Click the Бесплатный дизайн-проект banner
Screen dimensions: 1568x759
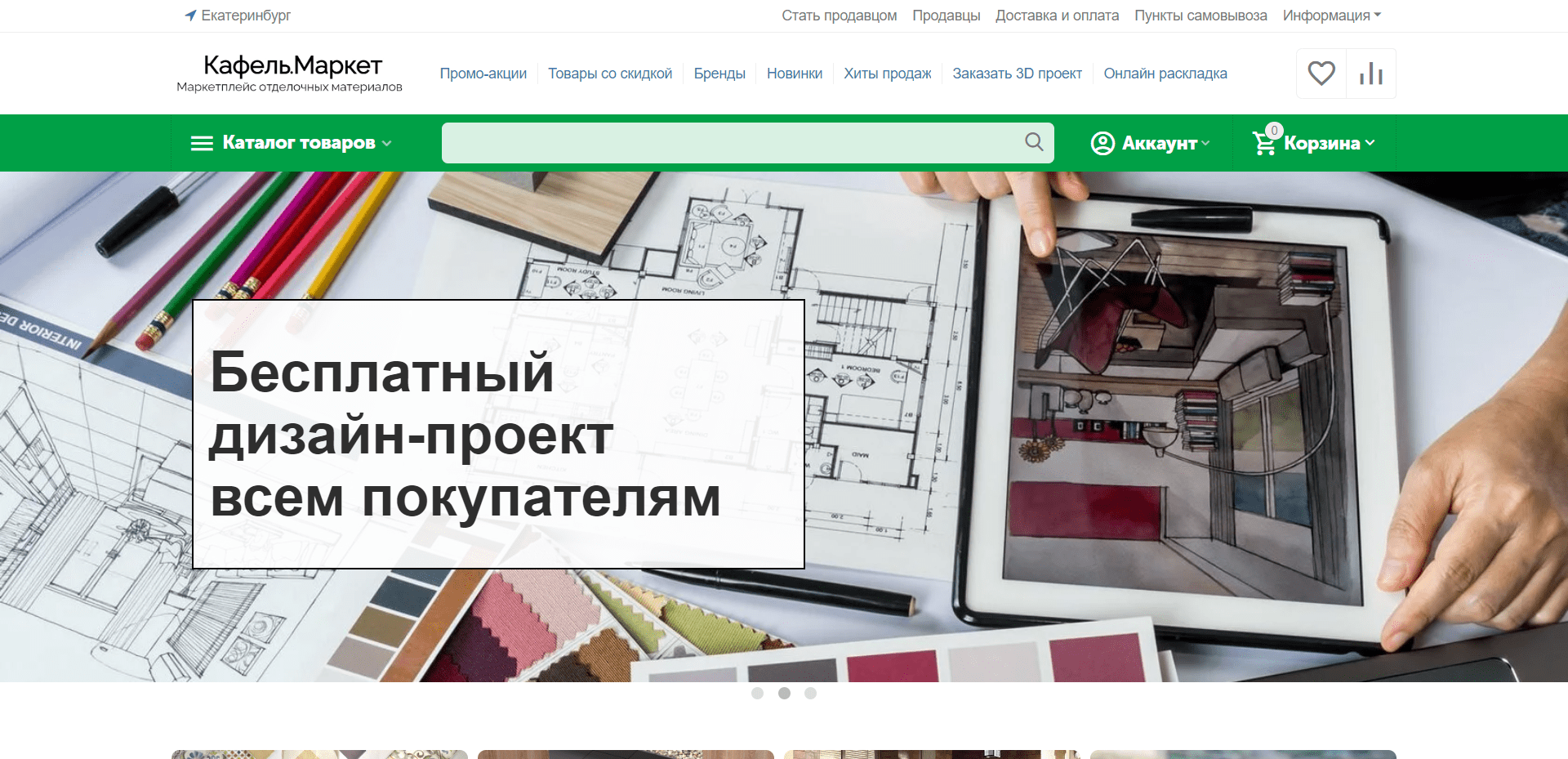point(498,434)
